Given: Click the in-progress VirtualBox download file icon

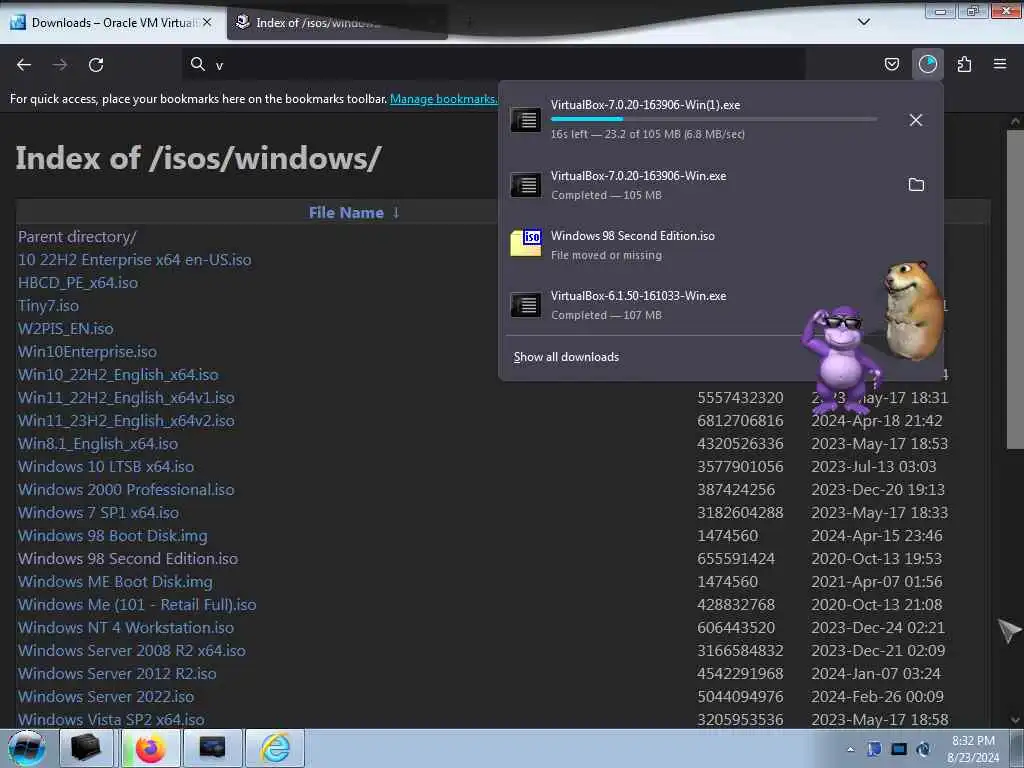Looking at the screenshot, I should click(x=526, y=120).
